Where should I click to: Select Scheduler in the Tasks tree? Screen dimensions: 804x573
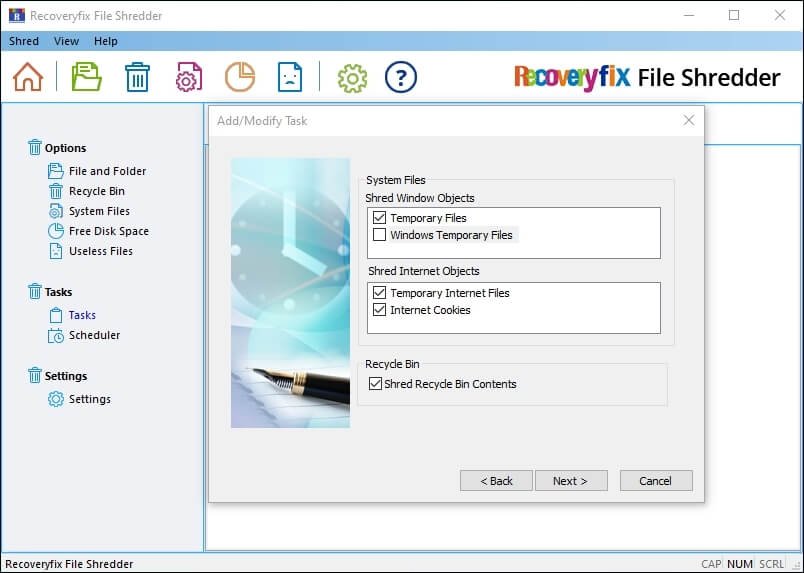94,335
